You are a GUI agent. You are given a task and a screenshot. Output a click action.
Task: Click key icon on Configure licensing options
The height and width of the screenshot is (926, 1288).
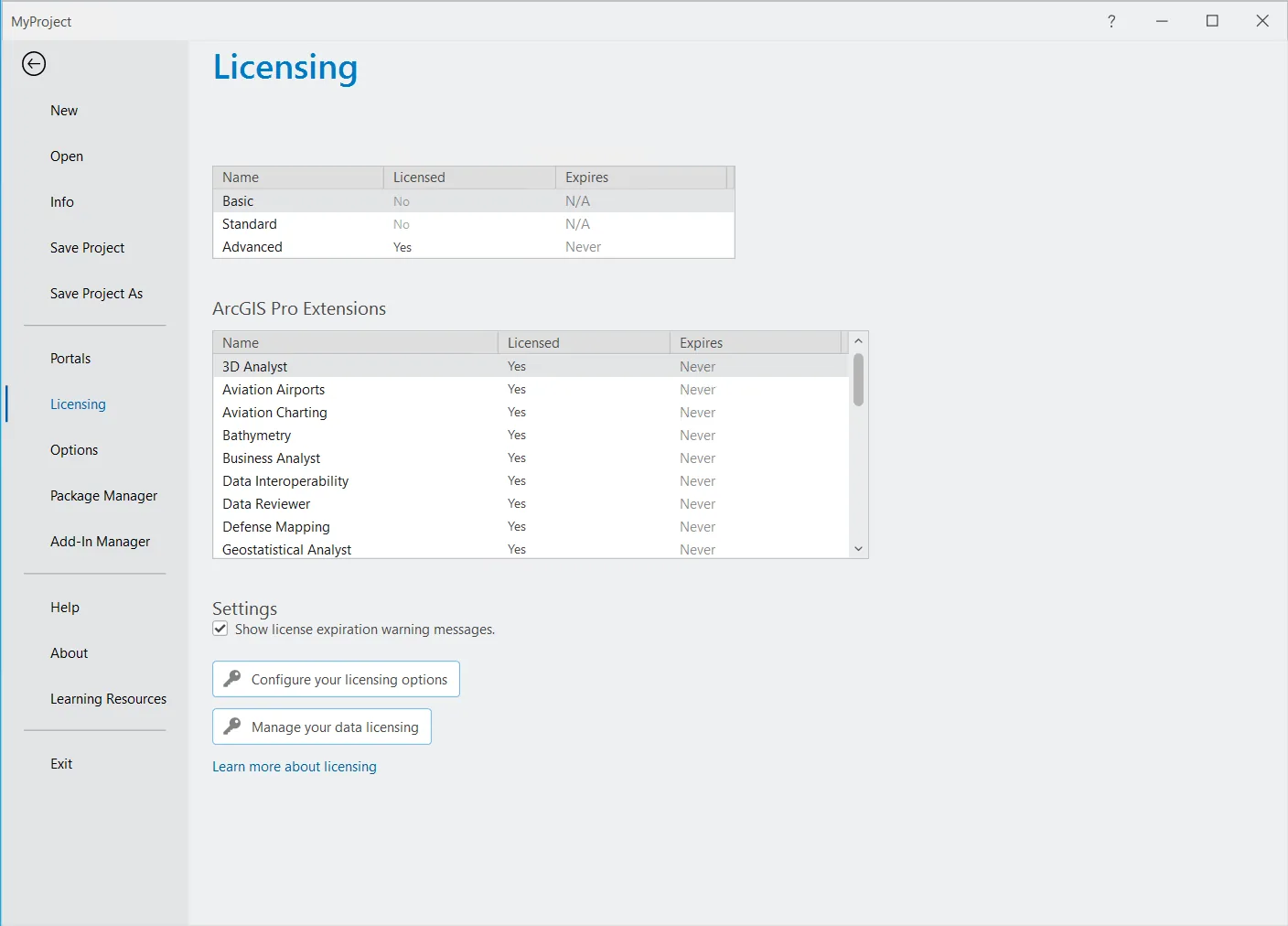point(232,679)
